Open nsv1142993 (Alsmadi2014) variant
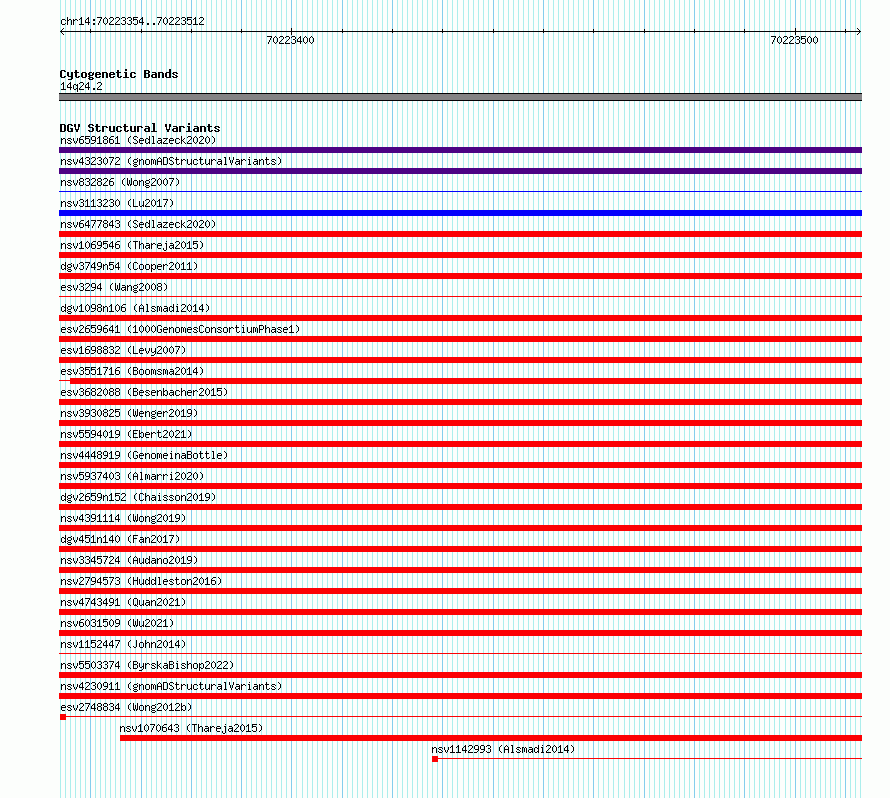This screenshot has width=890, height=798. pos(503,749)
